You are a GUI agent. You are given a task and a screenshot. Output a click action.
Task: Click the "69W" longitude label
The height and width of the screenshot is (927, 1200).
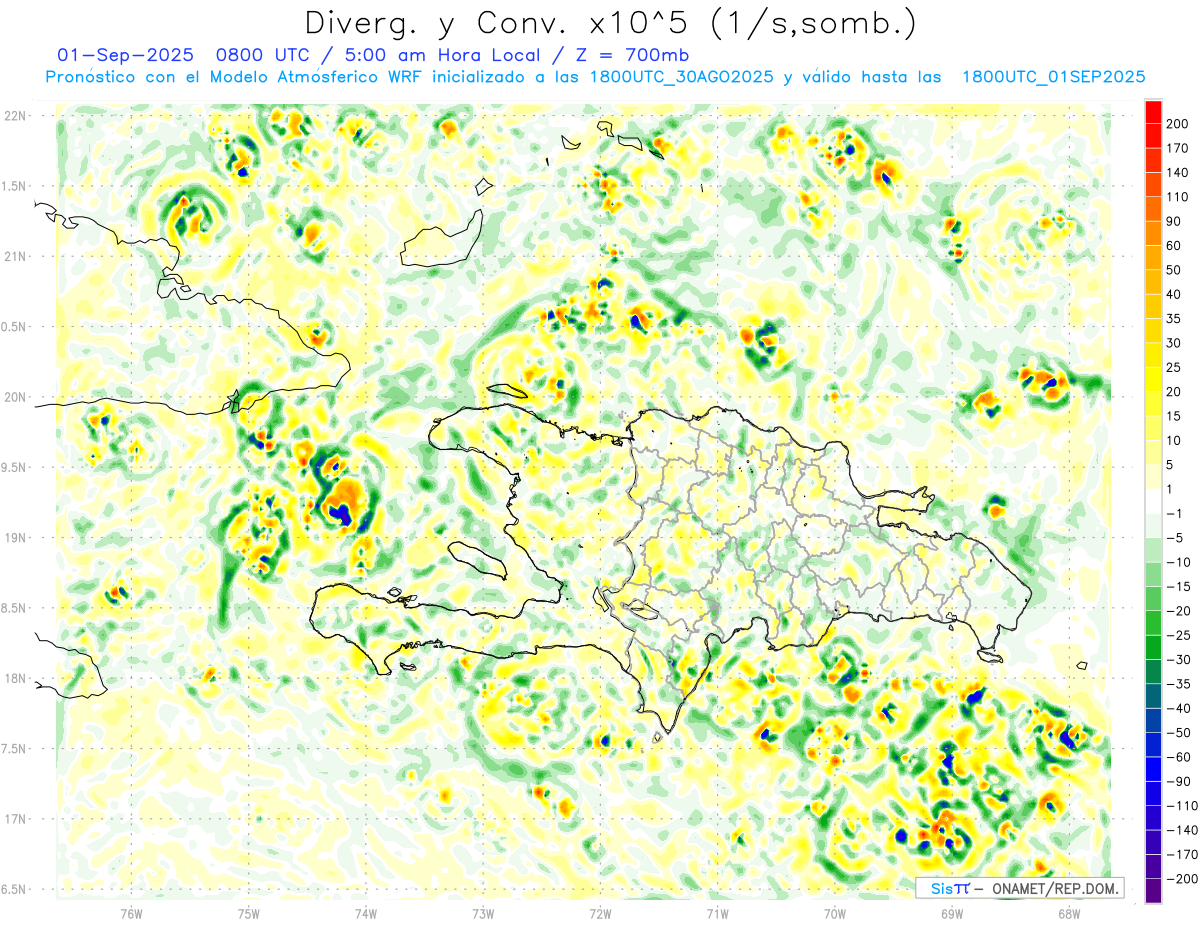click(x=952, y=913)
